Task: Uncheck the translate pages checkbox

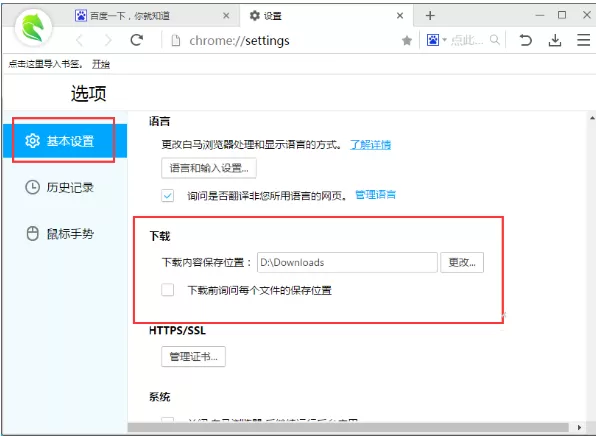Action: click(167, 195)
